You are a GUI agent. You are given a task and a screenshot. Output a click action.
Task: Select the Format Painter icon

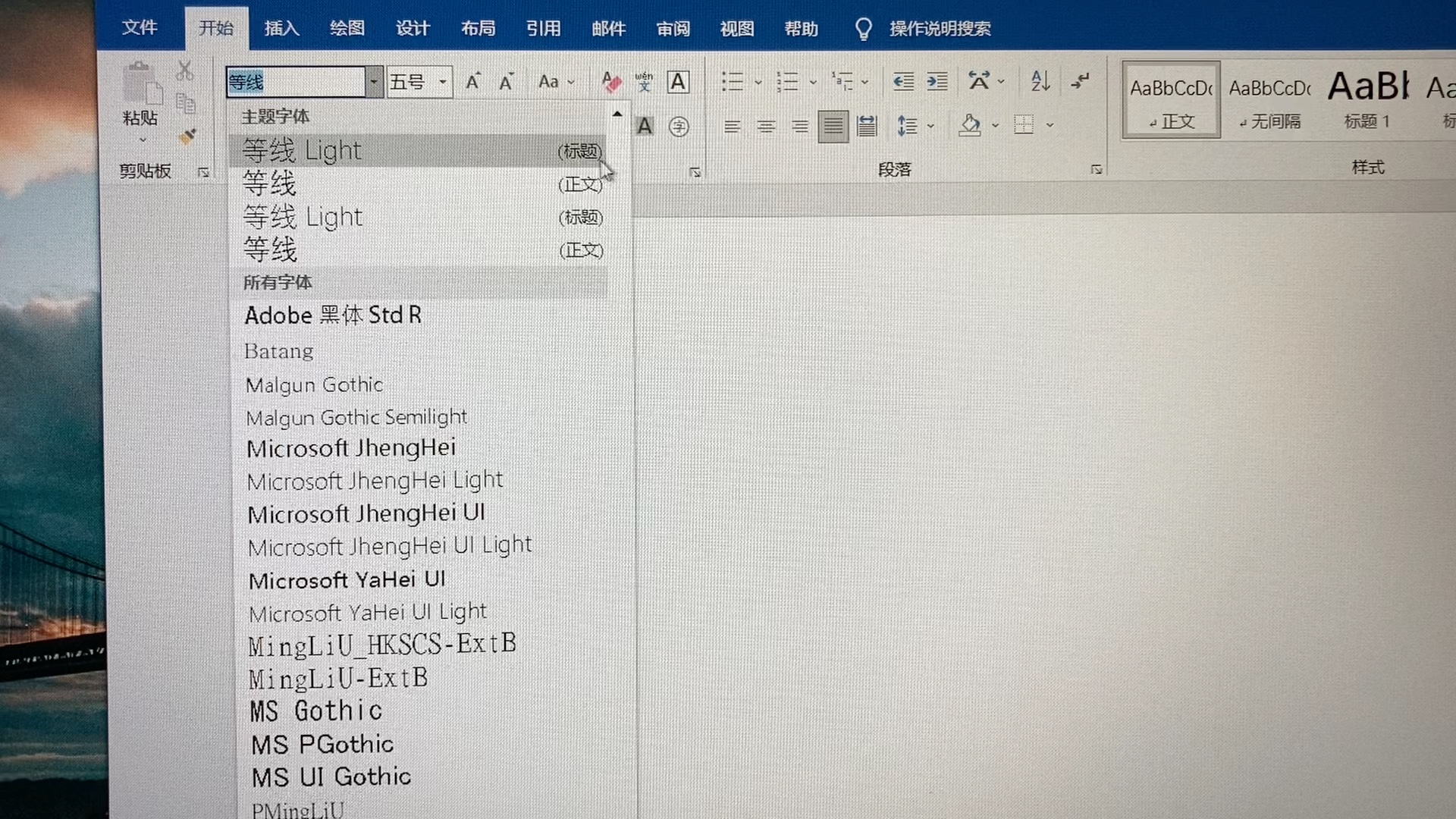point(187,135)
